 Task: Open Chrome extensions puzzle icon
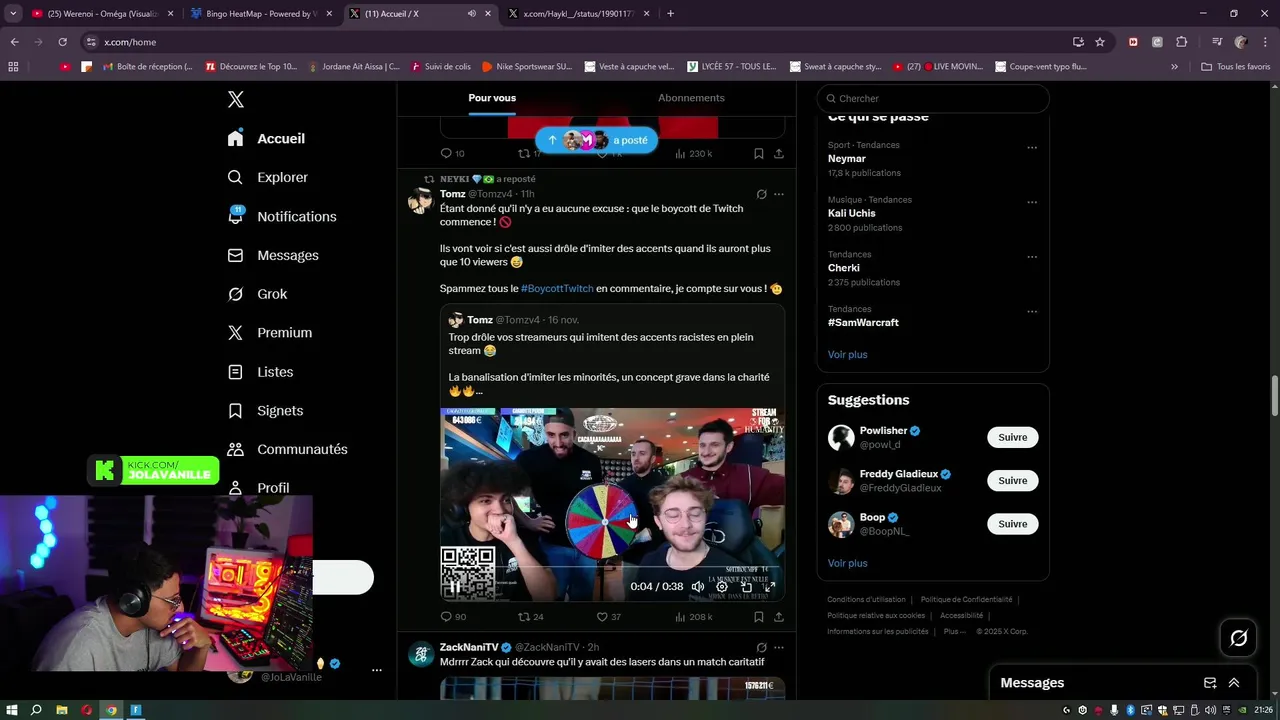(x=1182, y=42)
